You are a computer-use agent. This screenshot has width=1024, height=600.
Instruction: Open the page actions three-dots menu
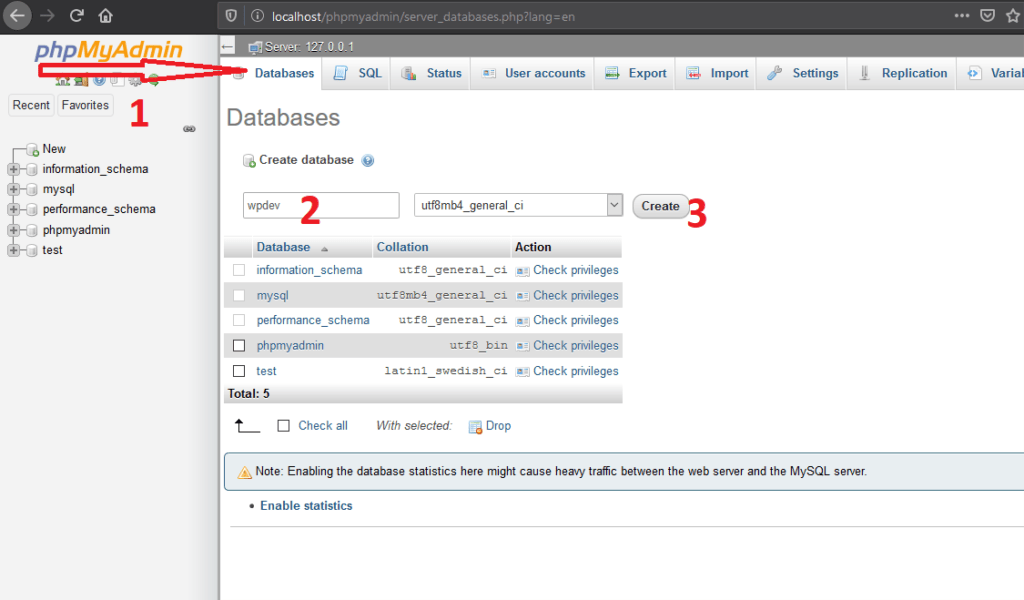pyautogui.click(x=961, y=16)
